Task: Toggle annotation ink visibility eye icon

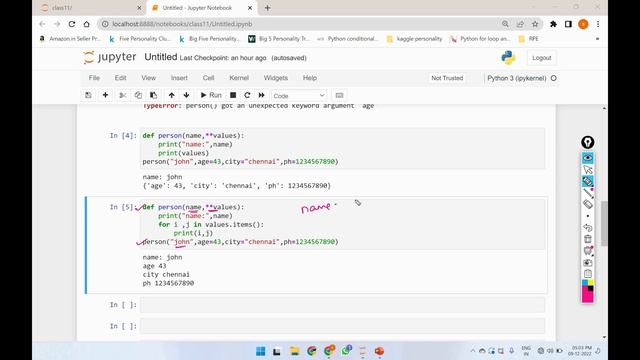Action: [588, 158]
